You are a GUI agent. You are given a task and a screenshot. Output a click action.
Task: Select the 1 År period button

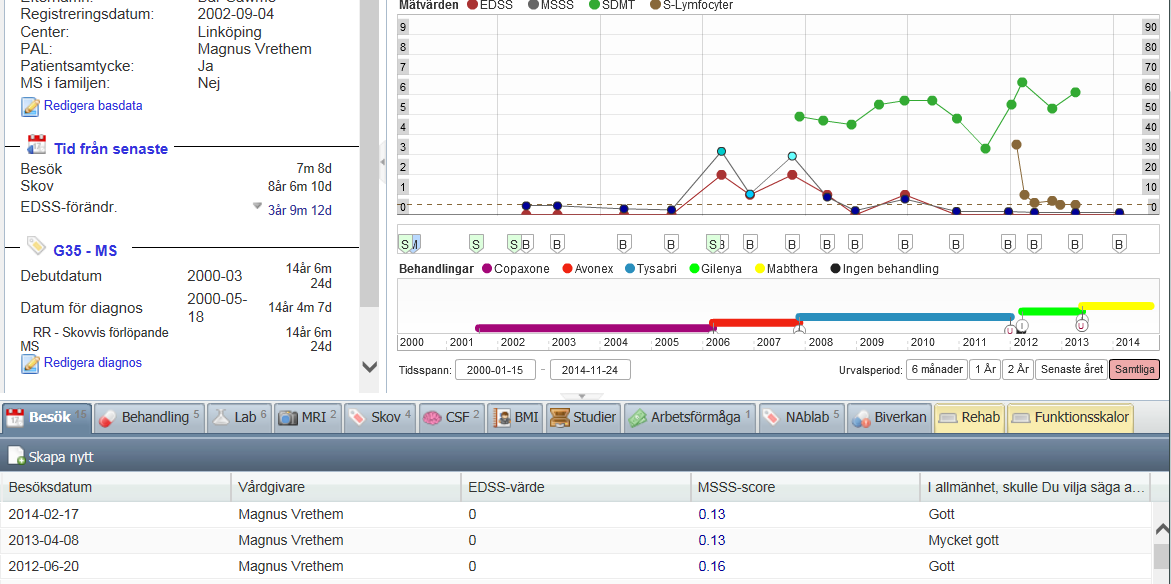tap(984, 370)
